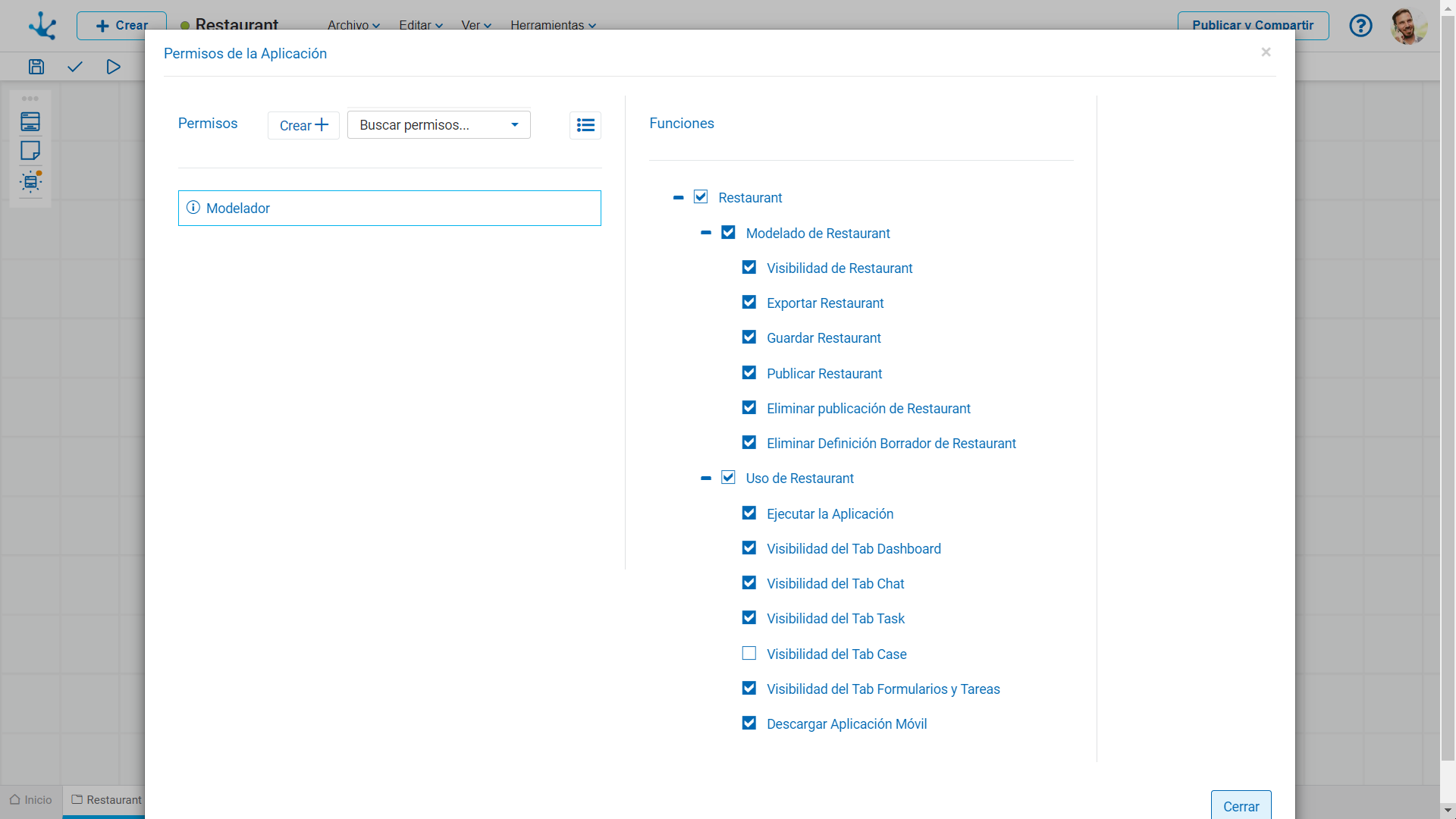Image resolution: width=1456 pixels, height=819 pixels.
Task: Switch to the Inicio tab
Action: click(31, 800)
